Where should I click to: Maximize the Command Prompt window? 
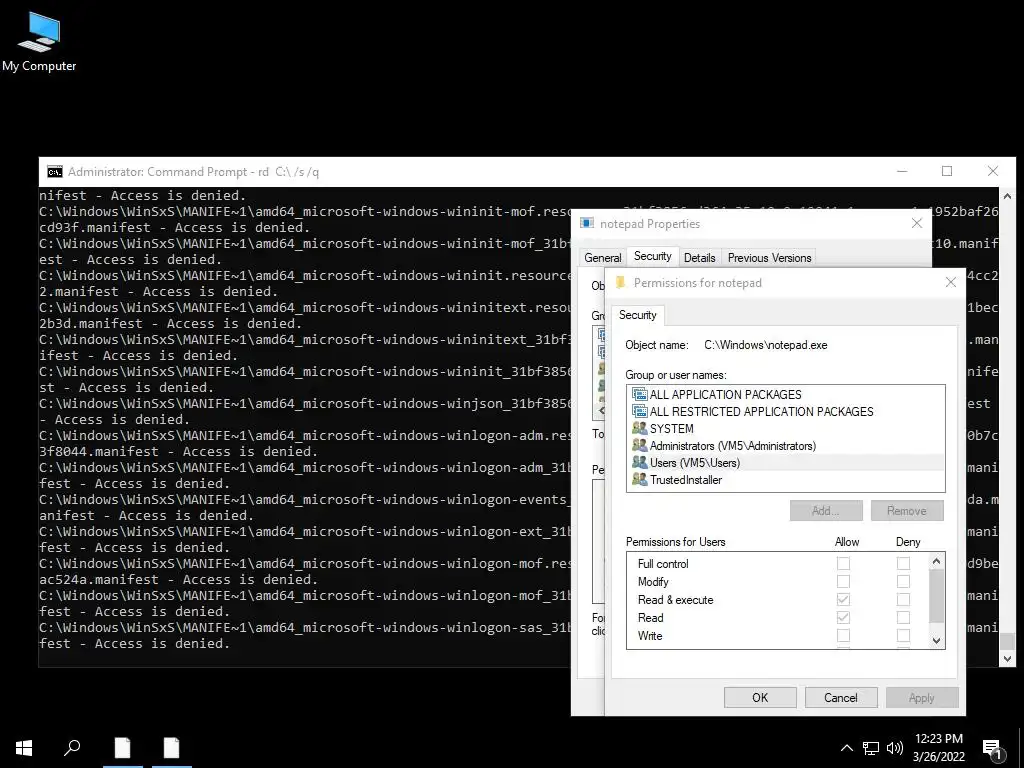click(947, 171)
